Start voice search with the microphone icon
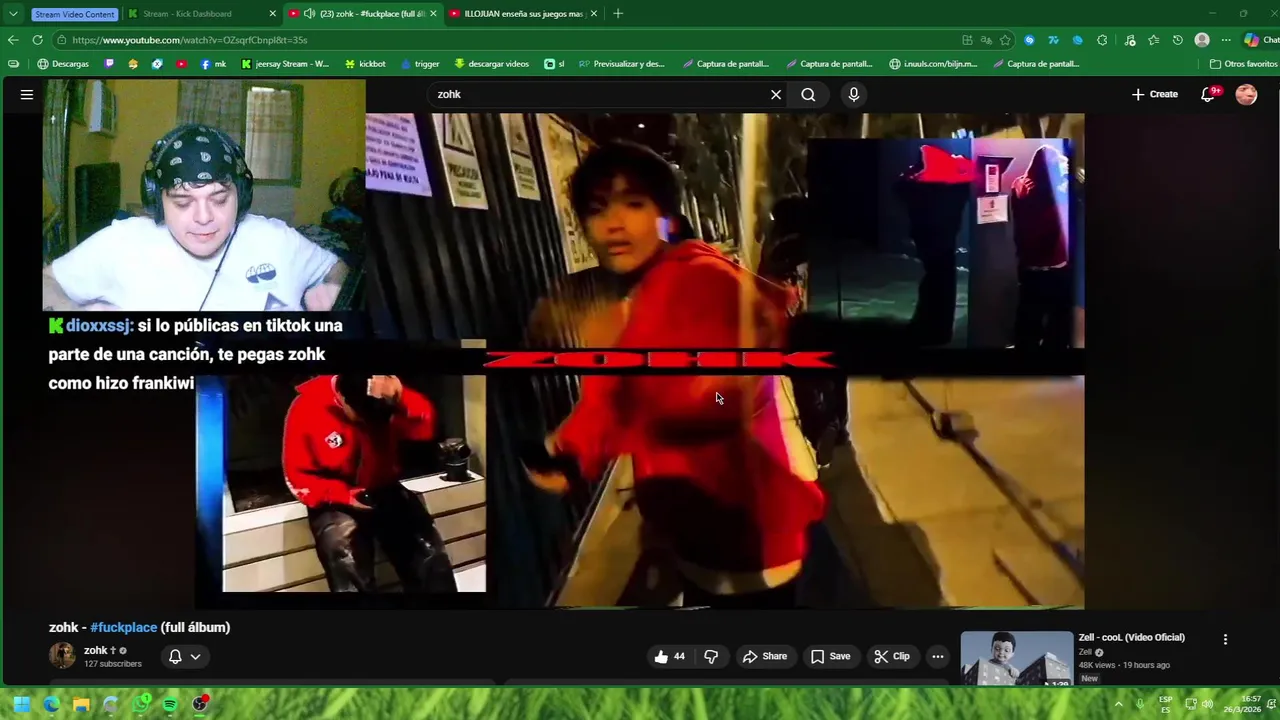The width and height of the screenshot is (1280, 720). coord(853,94)
